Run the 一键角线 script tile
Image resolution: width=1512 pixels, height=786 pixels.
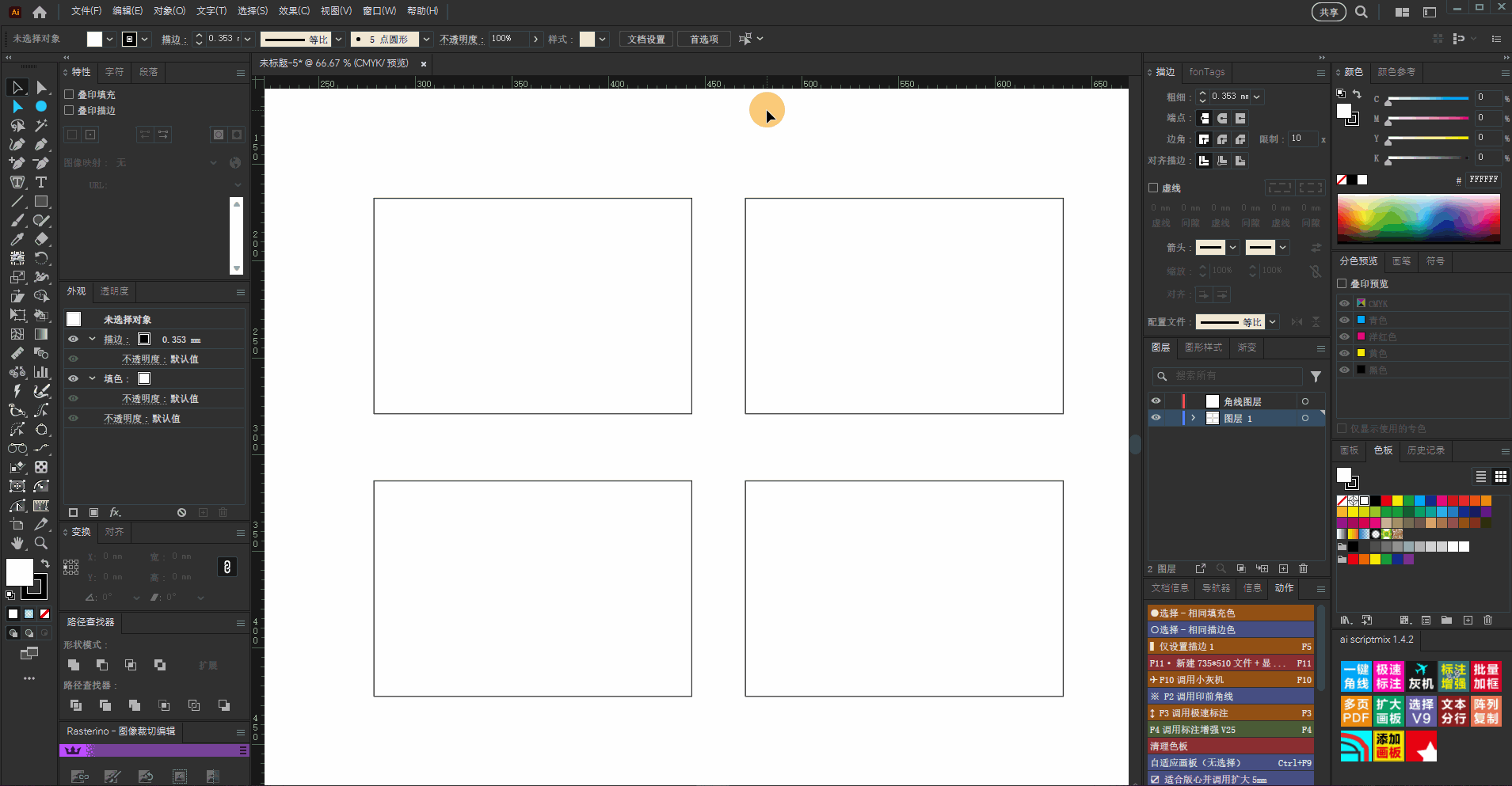pos(1356,677)
